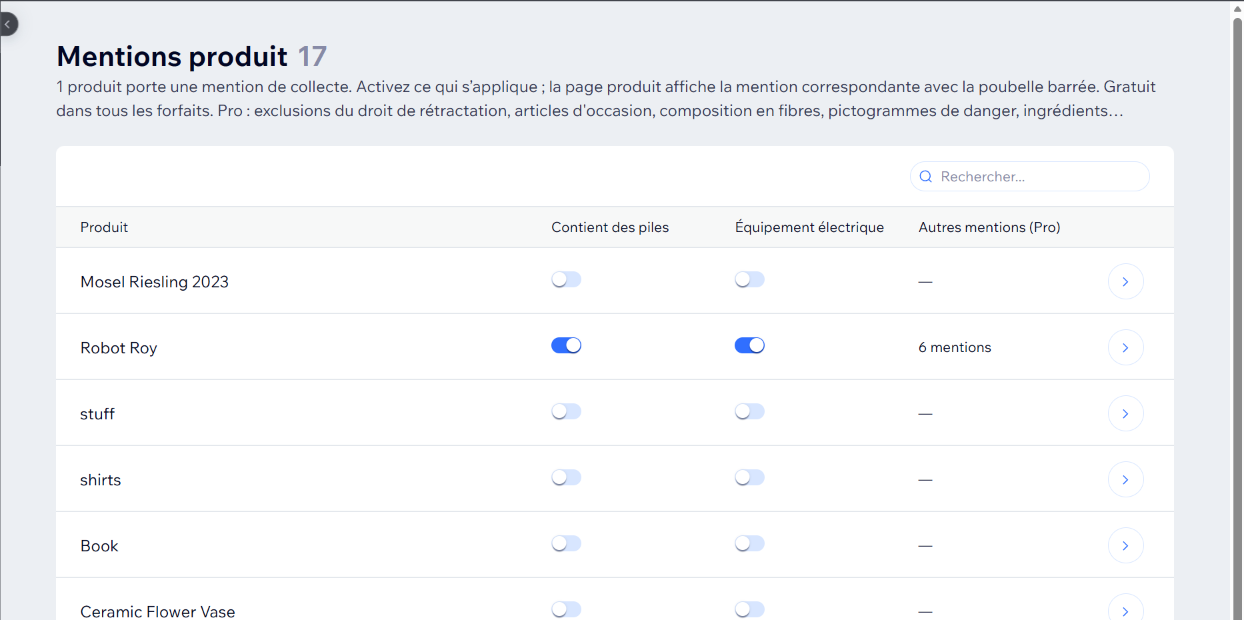Disable Équipement électrique for Robot Roy
This screenshot has height=620, width=1244.
(x=750, y=346)
